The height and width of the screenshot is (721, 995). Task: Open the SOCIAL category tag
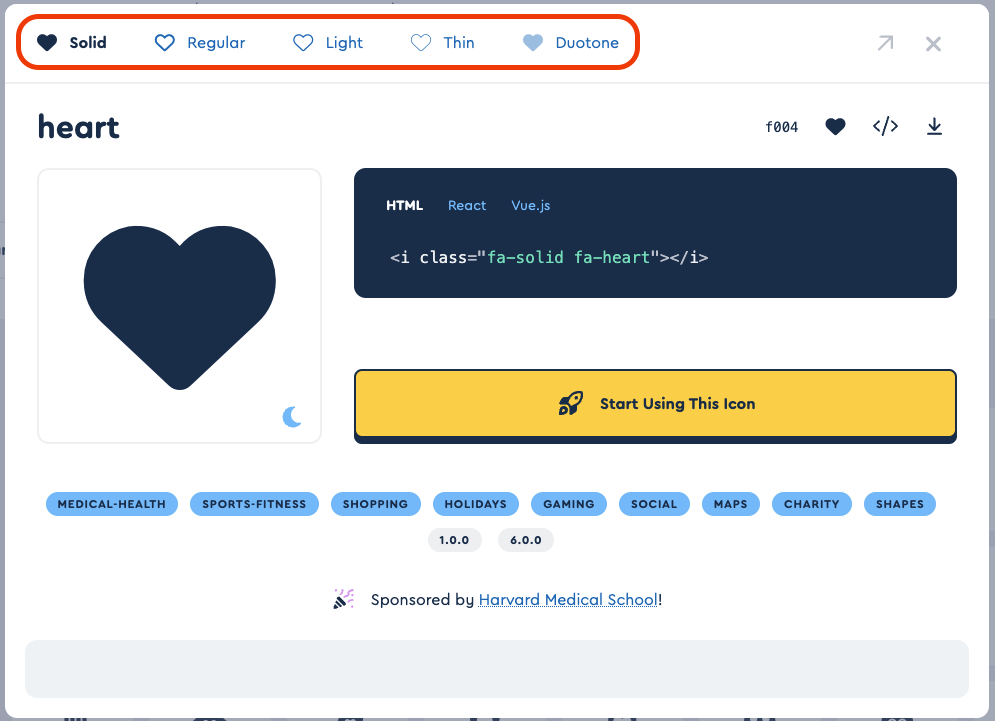654,504
